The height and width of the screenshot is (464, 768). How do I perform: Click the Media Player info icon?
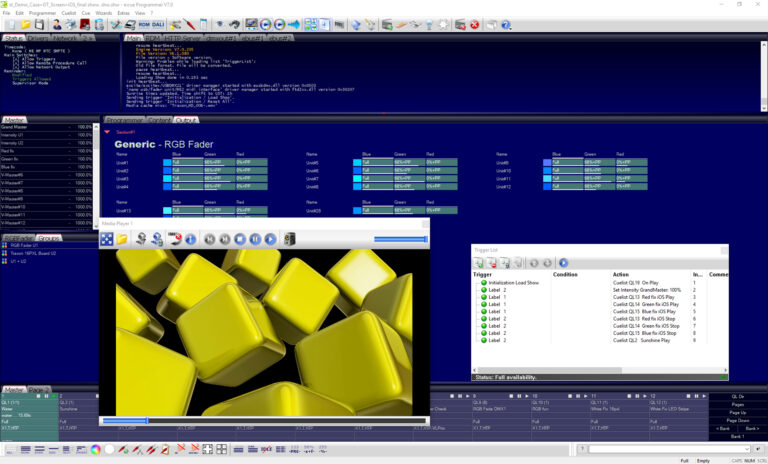coord(191,239)
